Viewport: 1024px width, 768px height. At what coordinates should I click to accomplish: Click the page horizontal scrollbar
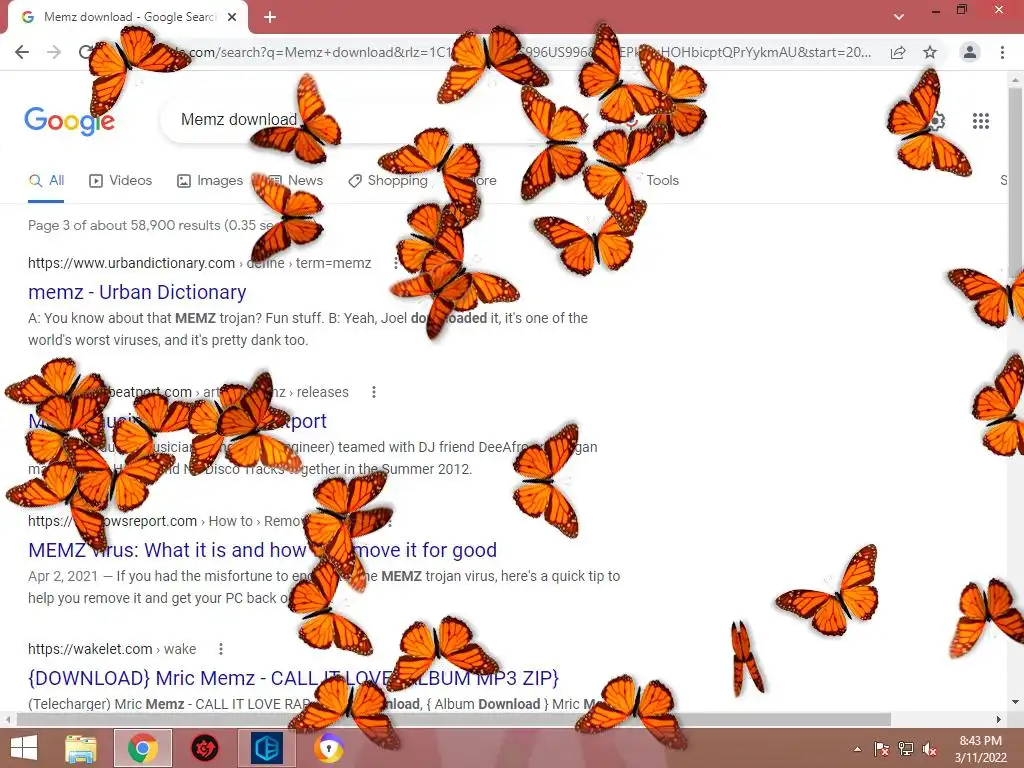(453, 720)
